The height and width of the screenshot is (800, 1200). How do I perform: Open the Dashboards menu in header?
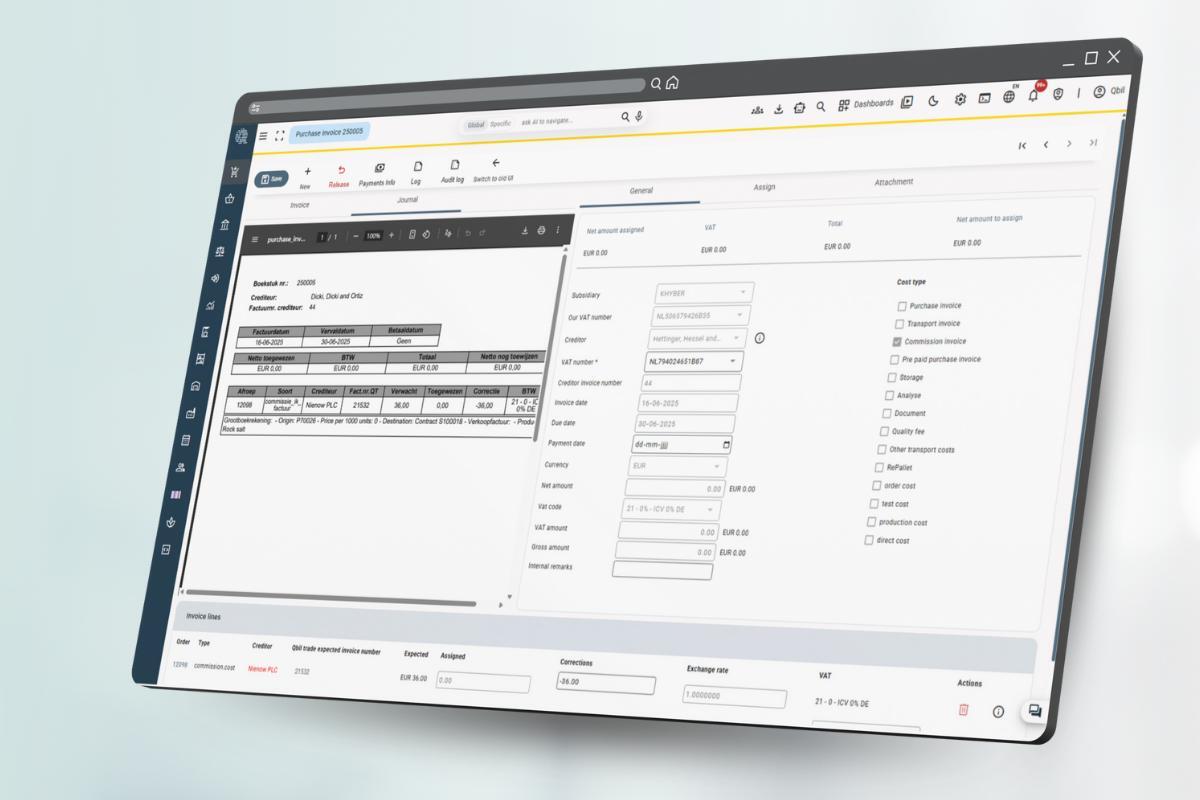tap(865, 104)
